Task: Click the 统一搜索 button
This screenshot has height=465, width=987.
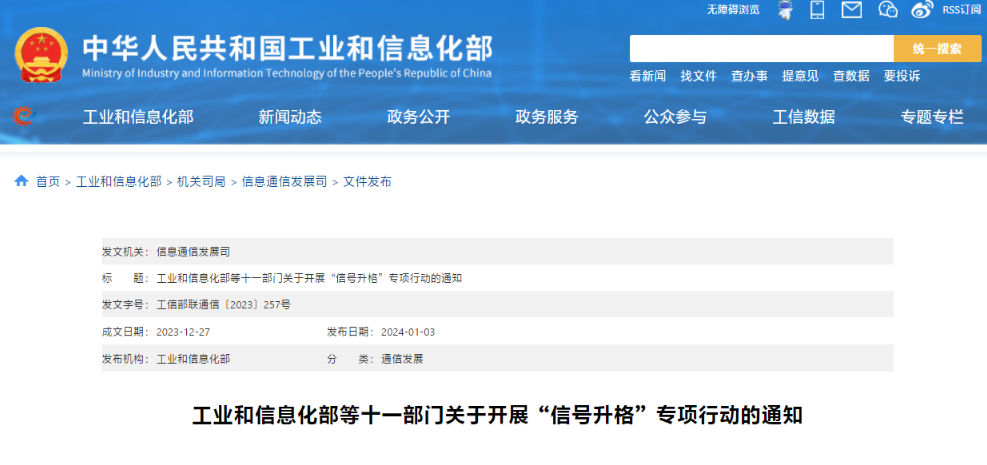Action: click(x=937, y=48)
